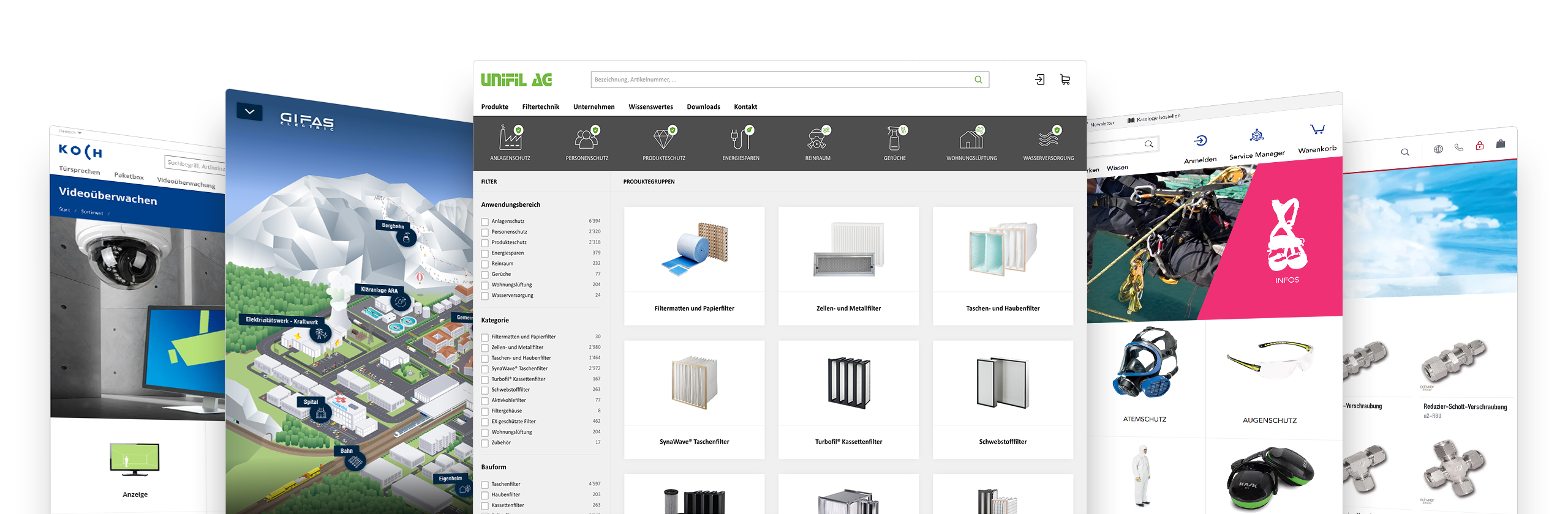Open the Service Manager icon

1257,135
